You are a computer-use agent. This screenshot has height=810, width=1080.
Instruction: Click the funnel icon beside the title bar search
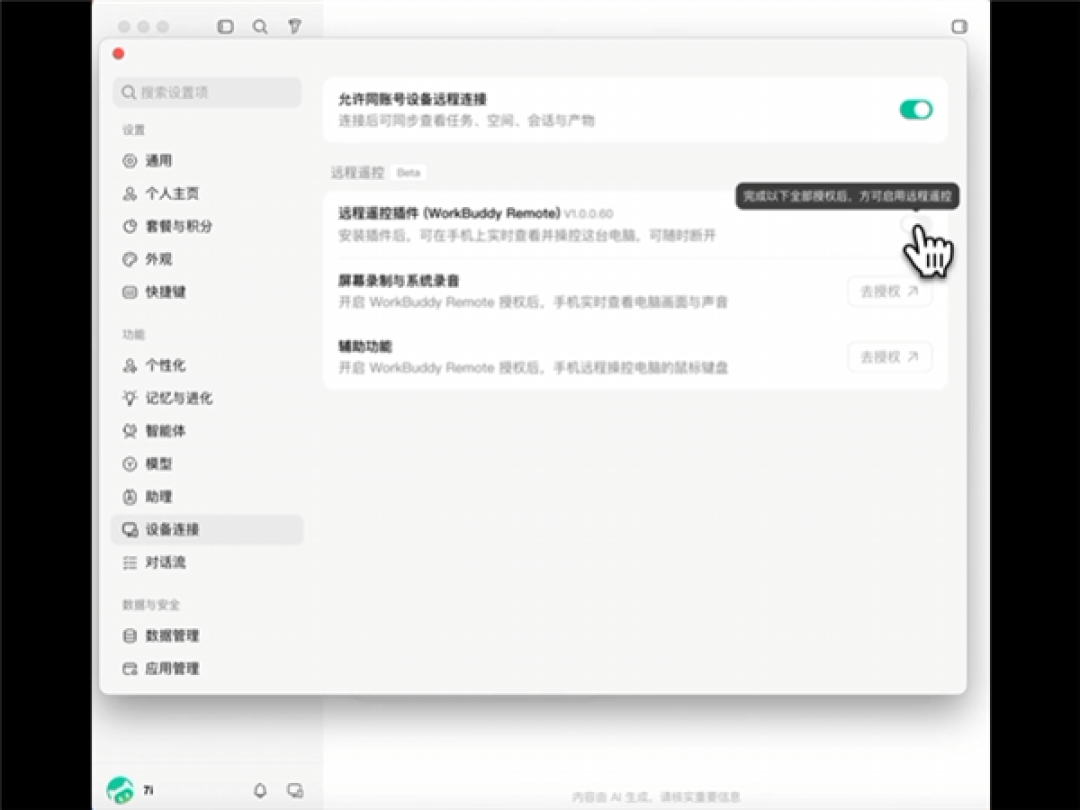(x=295, y=27)
